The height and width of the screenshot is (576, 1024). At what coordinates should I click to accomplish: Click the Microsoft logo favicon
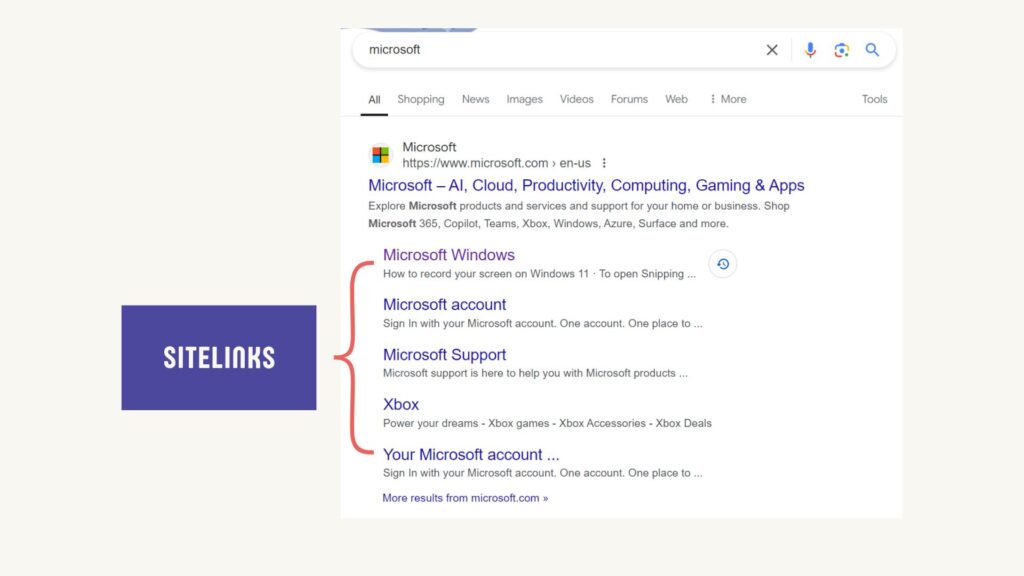(381, 155)
